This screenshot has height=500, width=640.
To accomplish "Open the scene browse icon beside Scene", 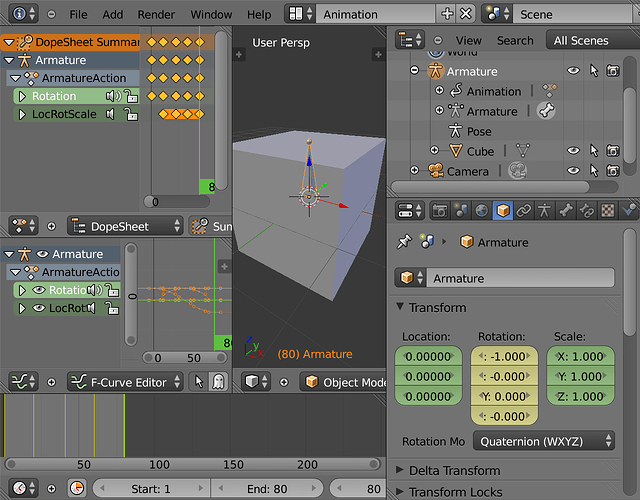I will [x=497, y=14].
